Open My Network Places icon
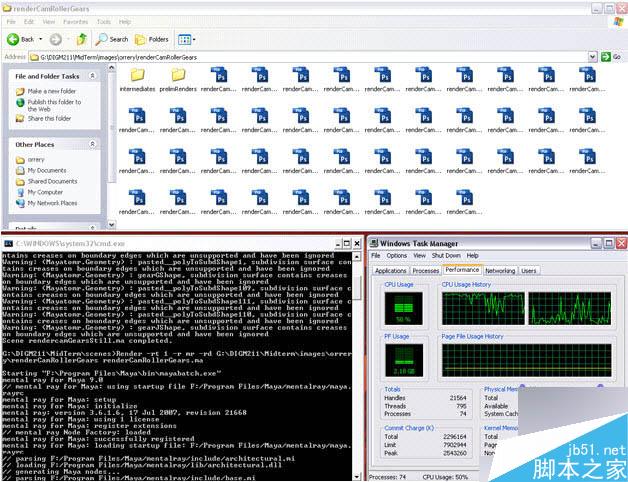Image resolution: width=628 pixels, height=482 pixels. [20, 203]
